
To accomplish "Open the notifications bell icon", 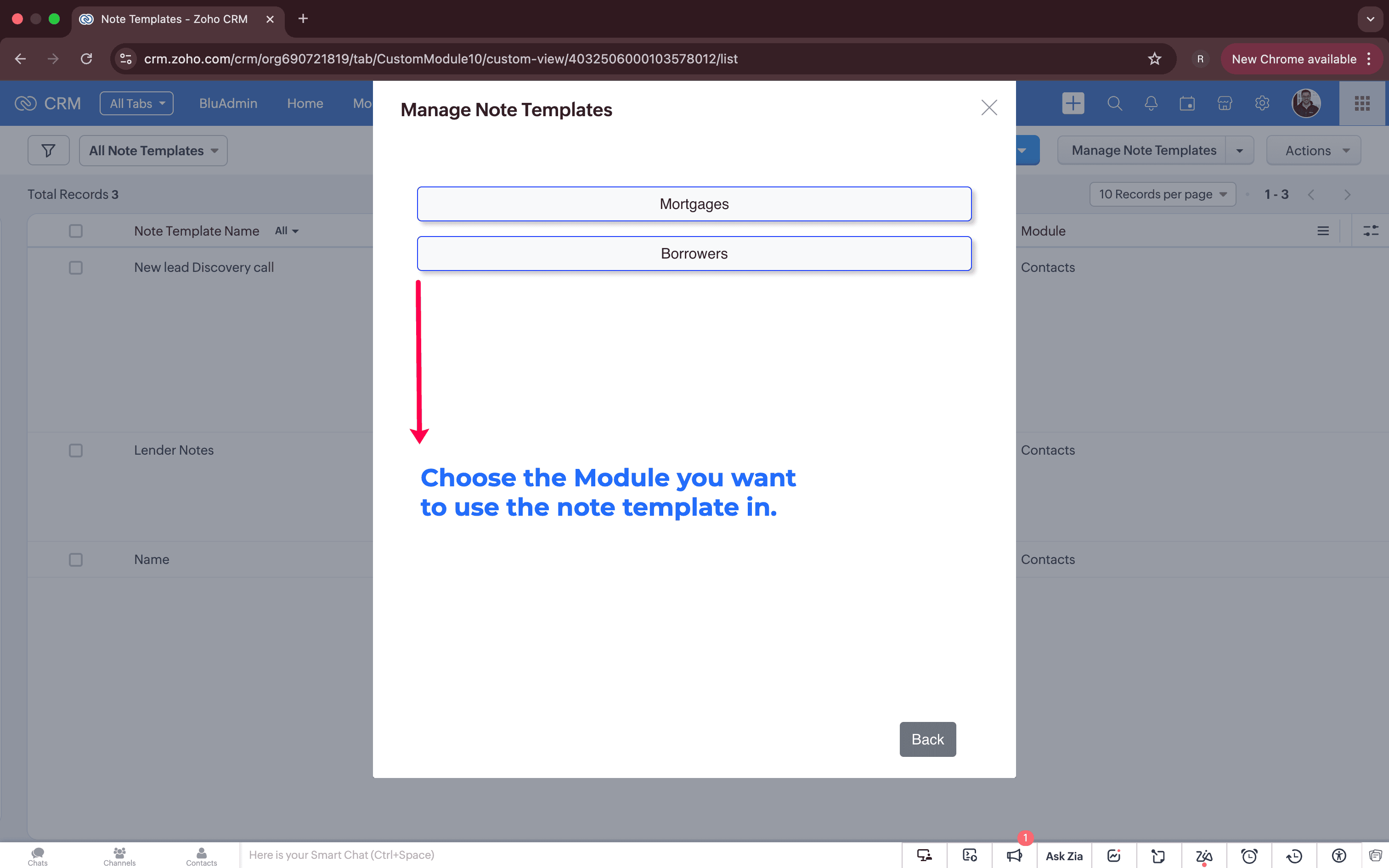I will coord(1151,103).
